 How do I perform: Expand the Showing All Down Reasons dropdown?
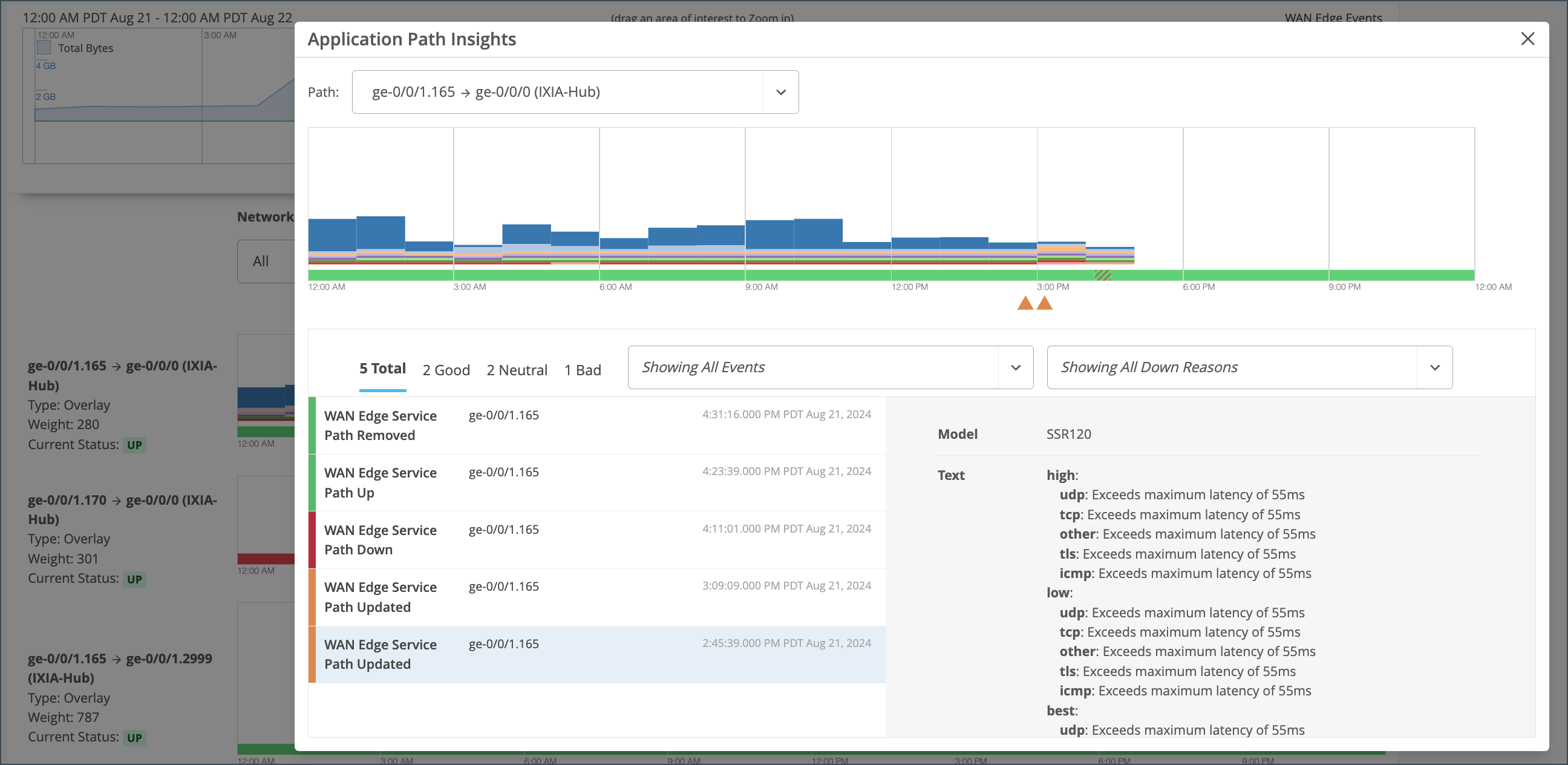tap(1434, 367)
